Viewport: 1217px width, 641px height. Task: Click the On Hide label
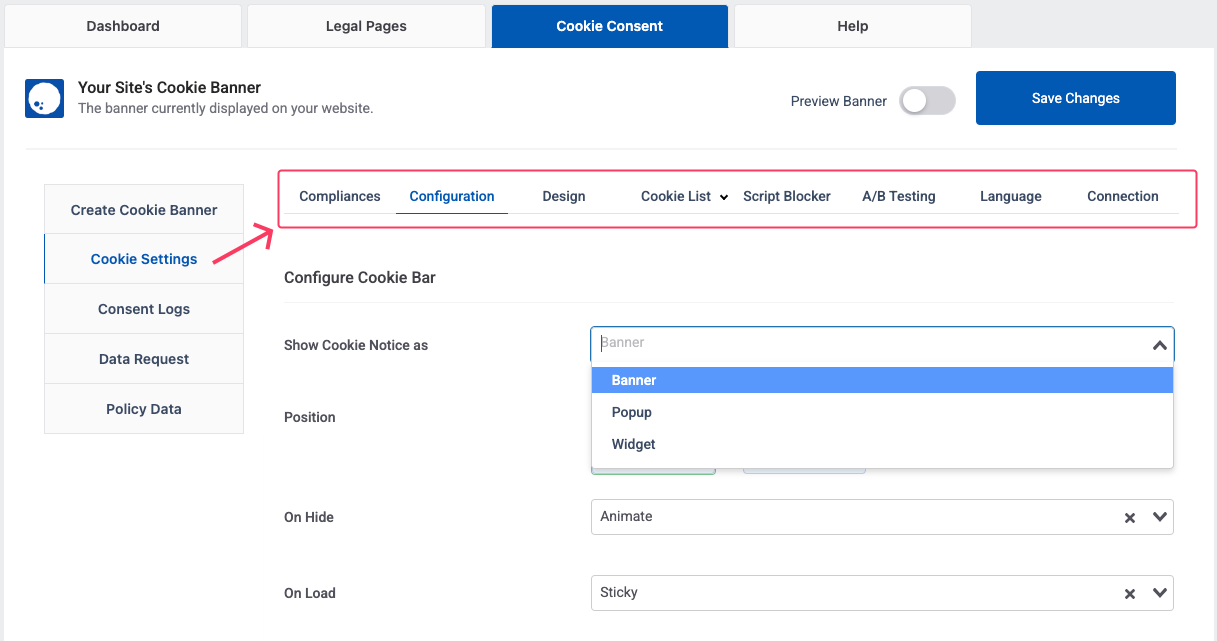click(309, 517)
